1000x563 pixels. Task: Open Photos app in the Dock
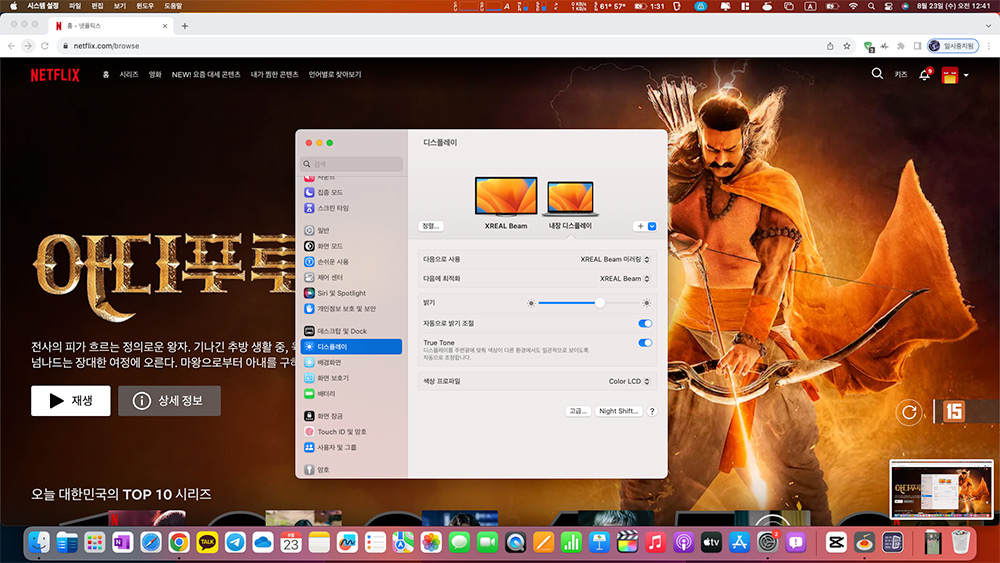431,543
